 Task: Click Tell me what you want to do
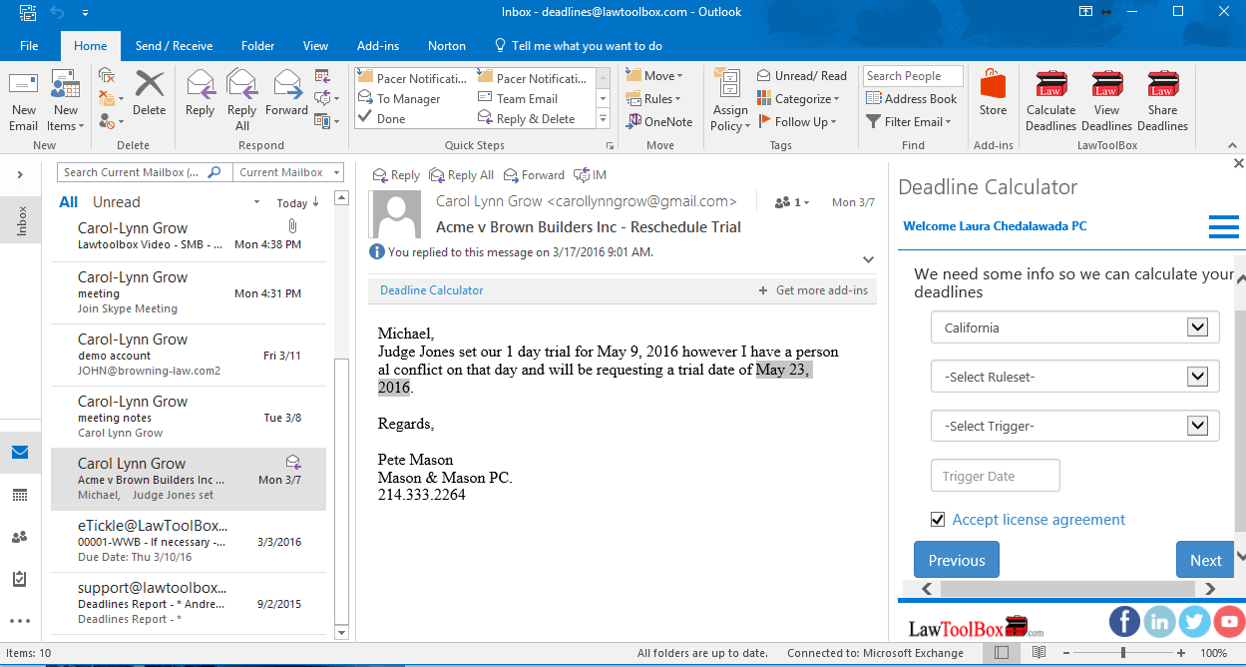[578, 46]
